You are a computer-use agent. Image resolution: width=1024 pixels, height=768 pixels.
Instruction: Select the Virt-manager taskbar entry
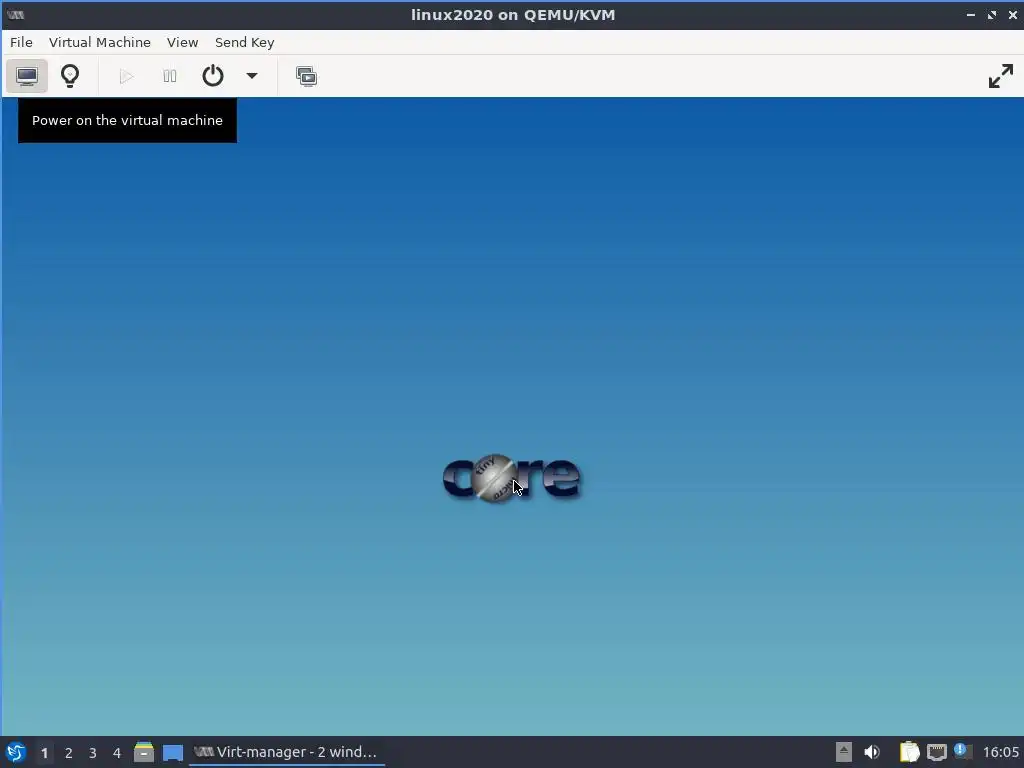click(287, 752)
